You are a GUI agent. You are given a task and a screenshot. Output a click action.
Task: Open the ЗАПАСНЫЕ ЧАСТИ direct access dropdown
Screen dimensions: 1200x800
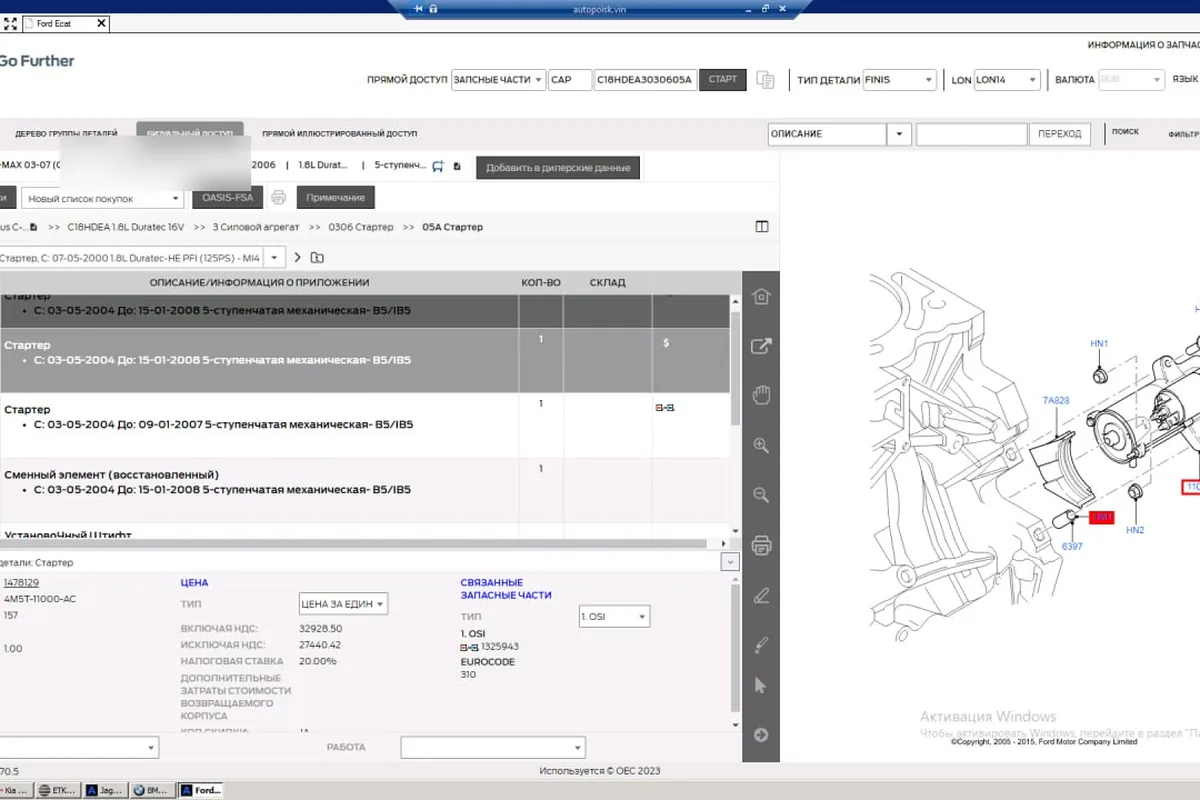coord(498,80)
